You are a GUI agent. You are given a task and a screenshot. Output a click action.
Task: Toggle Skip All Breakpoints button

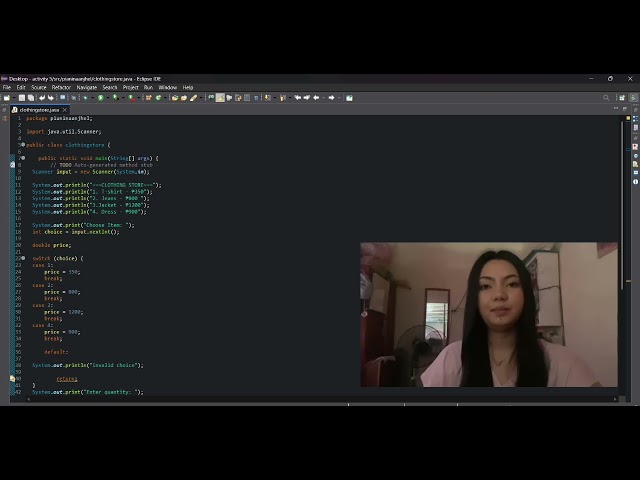tap(73, 98)
